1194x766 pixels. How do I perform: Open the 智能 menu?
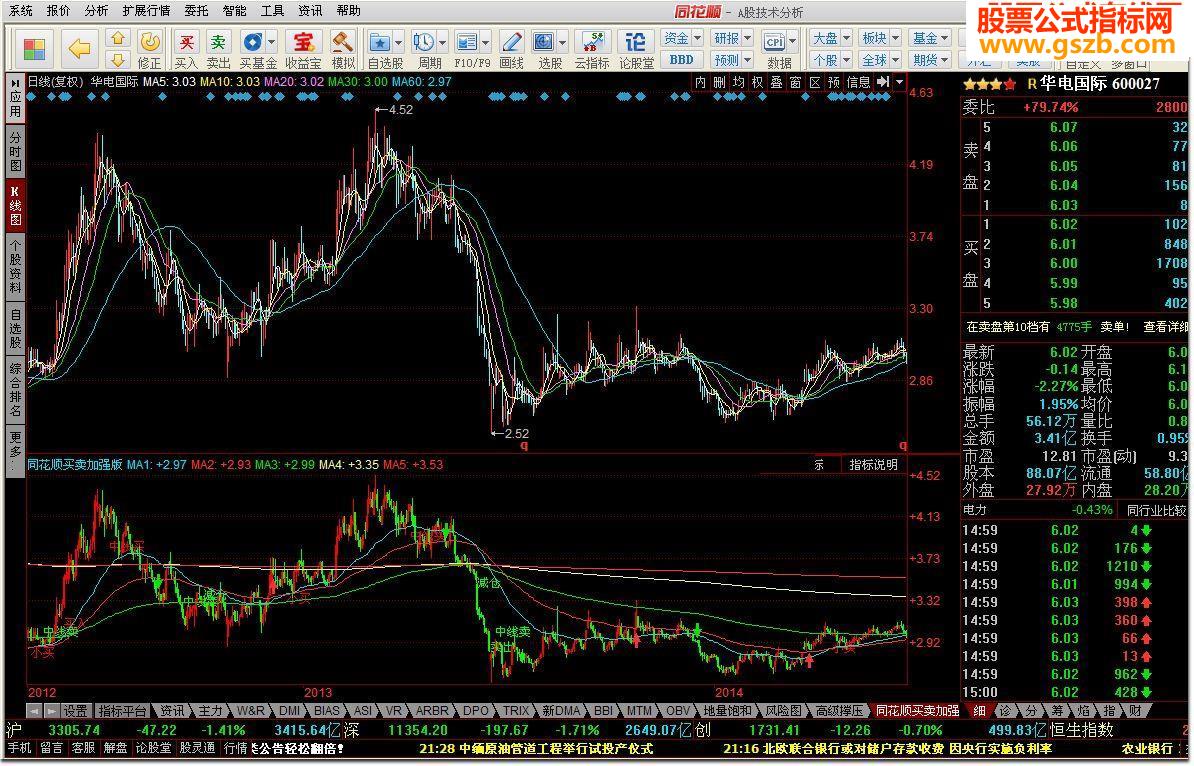[x=234, y=11]
